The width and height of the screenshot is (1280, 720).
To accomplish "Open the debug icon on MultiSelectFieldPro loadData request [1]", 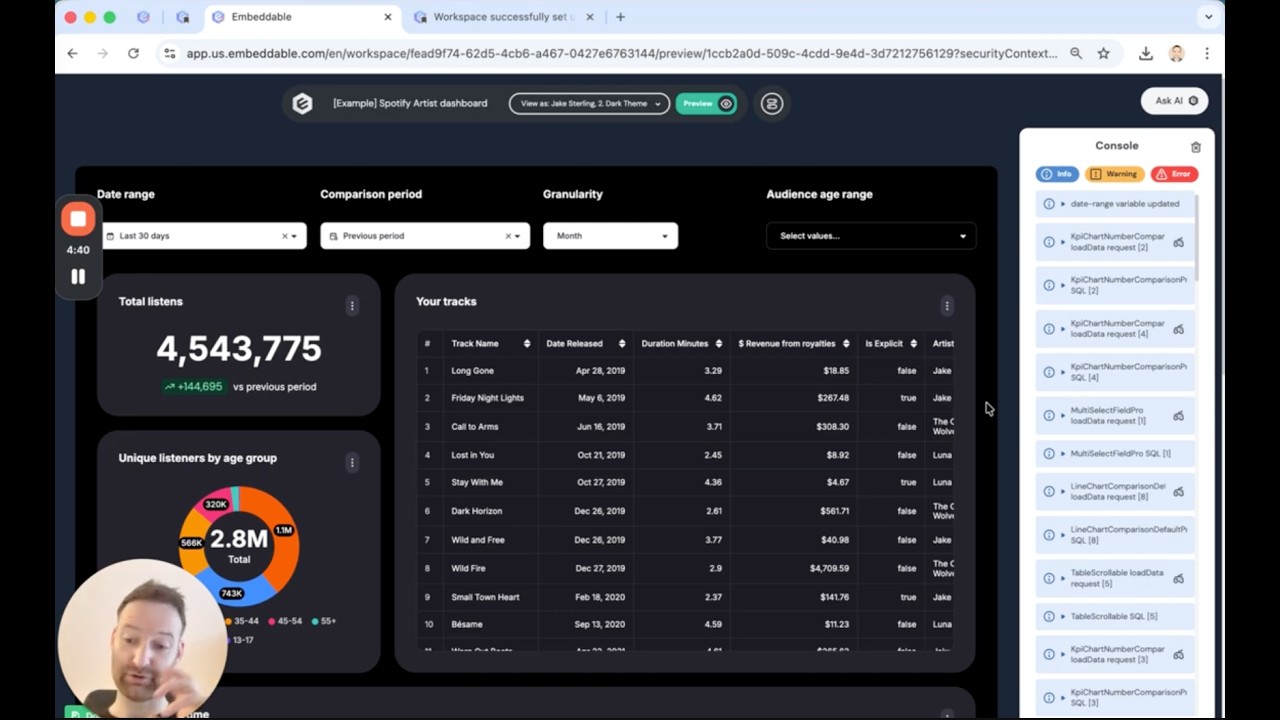I will (x=1179, y=416).
